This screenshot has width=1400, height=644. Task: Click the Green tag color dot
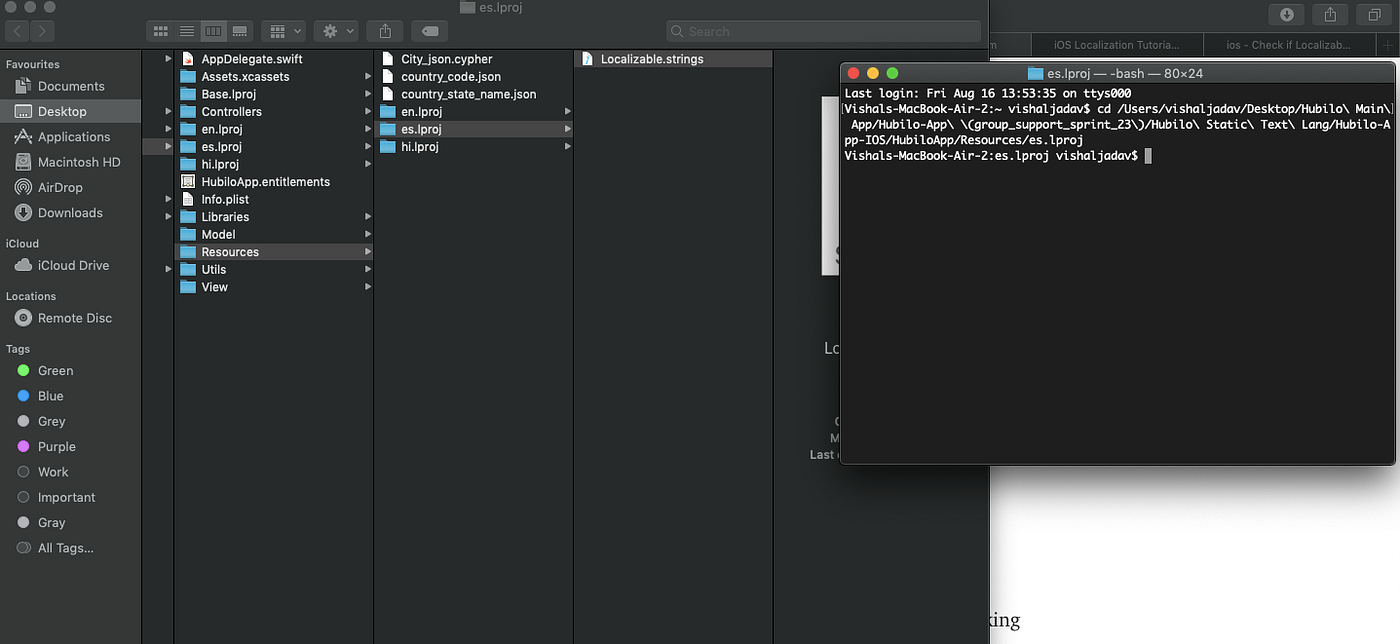pos(23,370)
